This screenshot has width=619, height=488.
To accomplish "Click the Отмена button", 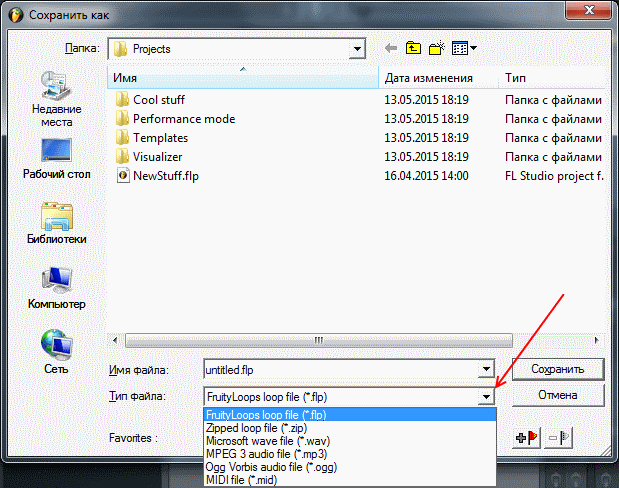I will [x=557, y=395].
